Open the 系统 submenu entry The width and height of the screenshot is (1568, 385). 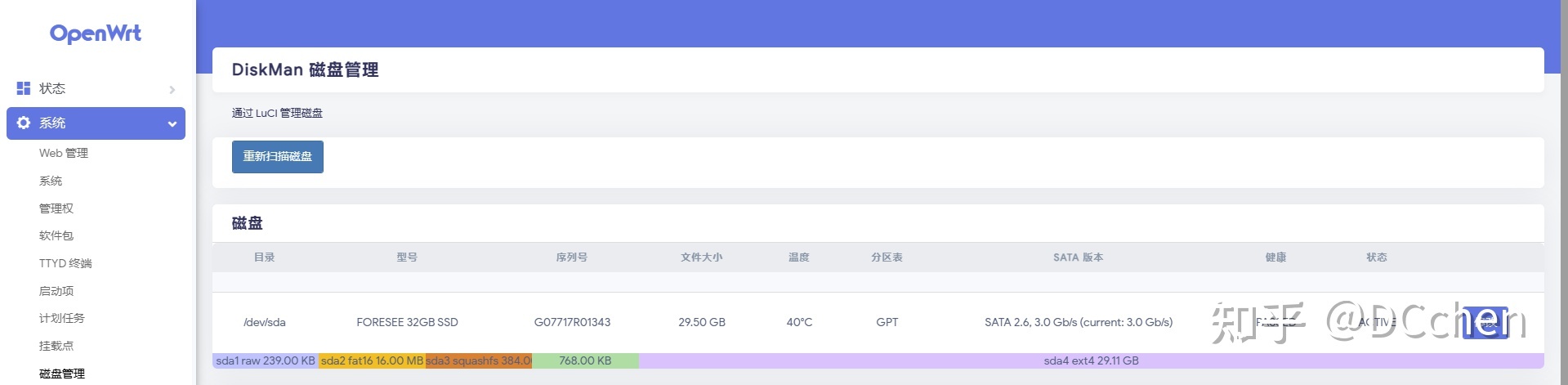pos(51,181)
